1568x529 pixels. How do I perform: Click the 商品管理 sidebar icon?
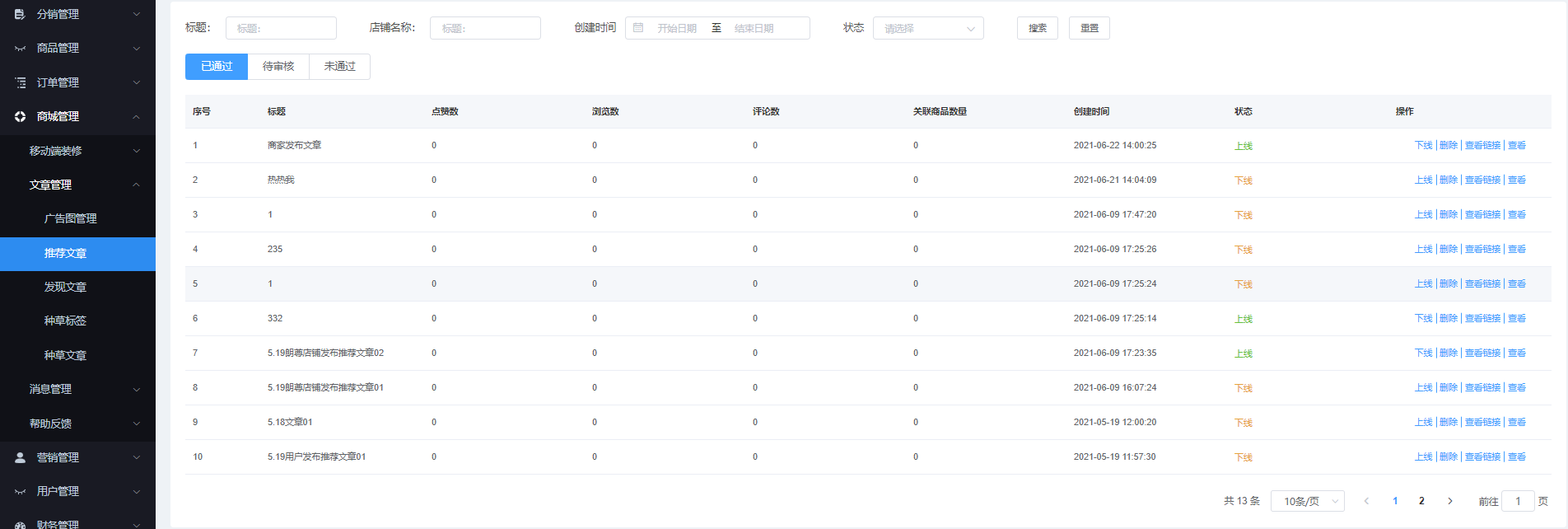[x=20, y=49]
